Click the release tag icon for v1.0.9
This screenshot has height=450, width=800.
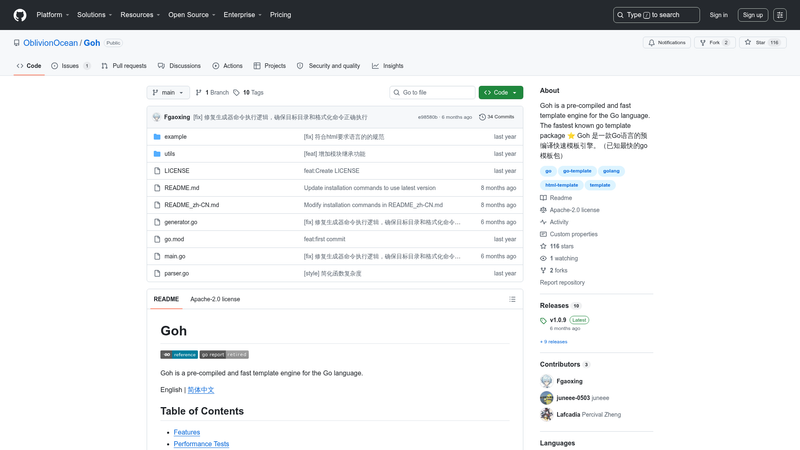pos(543,320)
